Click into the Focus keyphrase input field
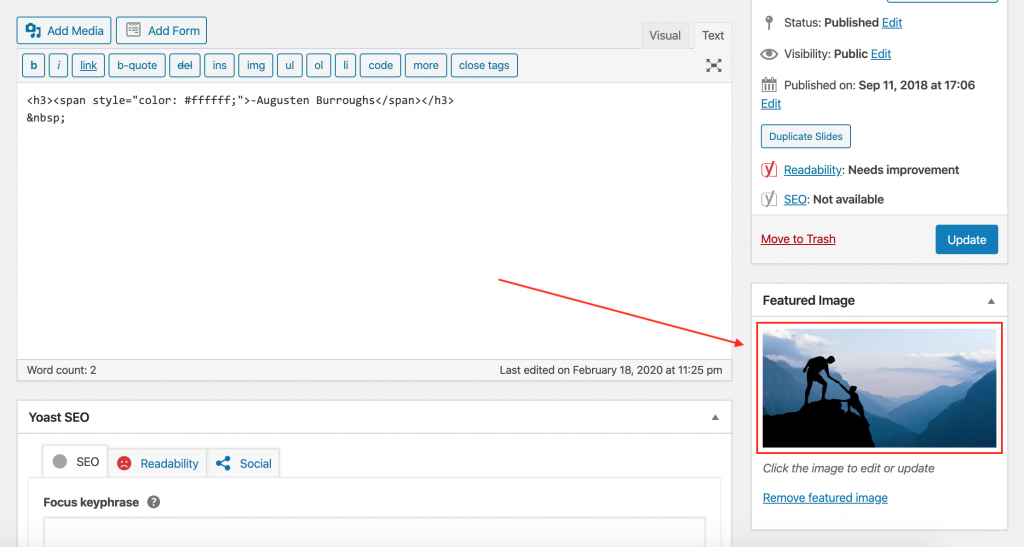Viewport: 1024px width, 547px height. tap(374, 531)
